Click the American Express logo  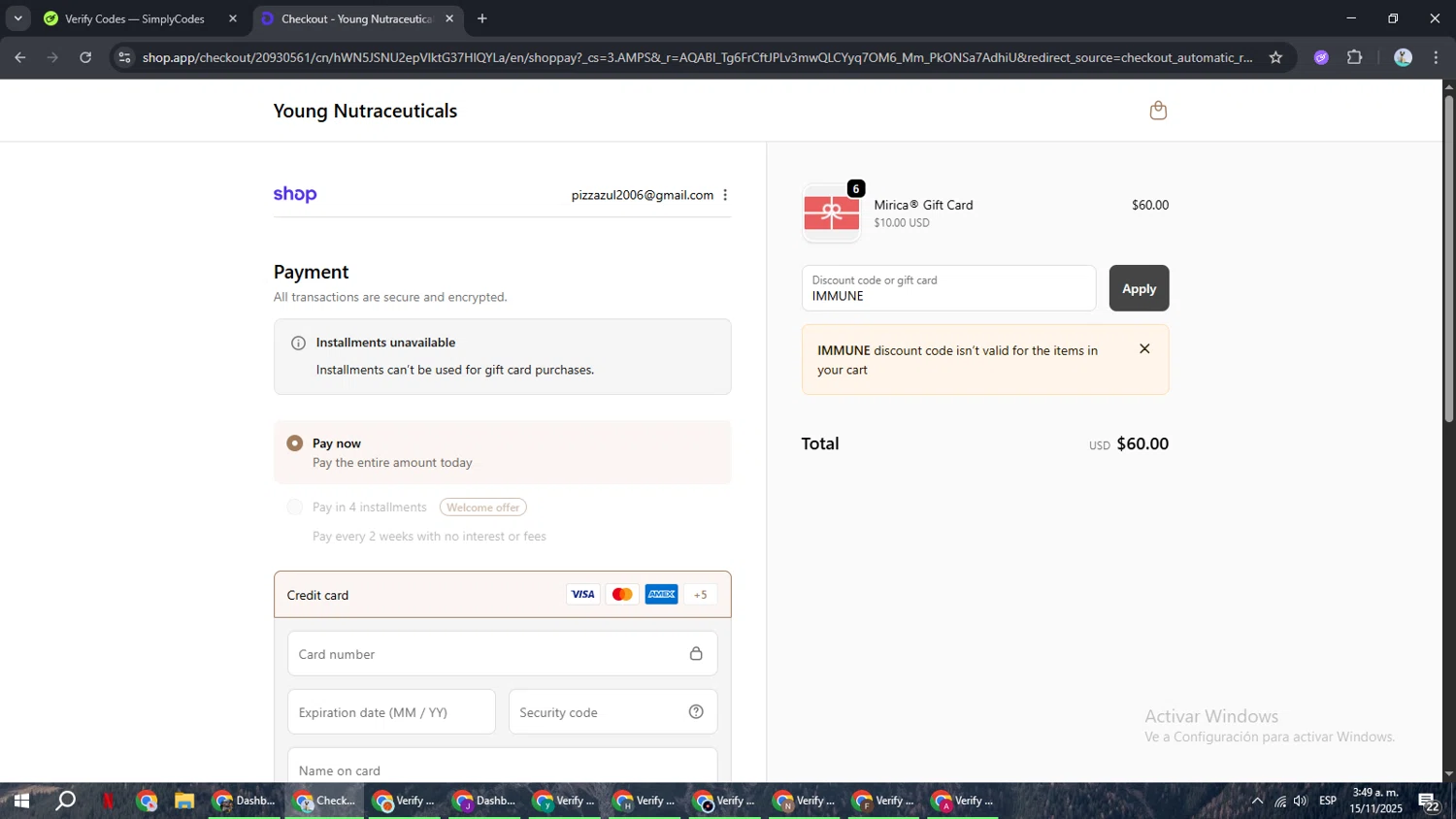pos(661,595)
